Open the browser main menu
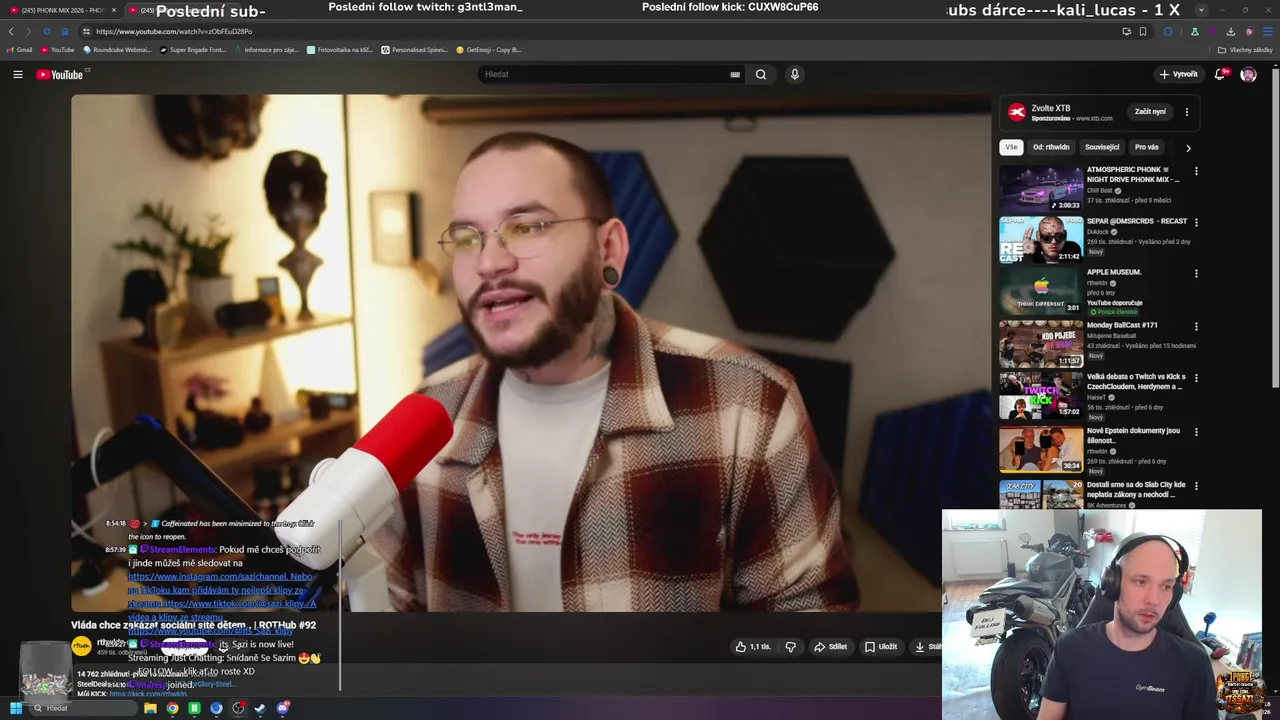Screen dimensions: 1280x720 1267,31
